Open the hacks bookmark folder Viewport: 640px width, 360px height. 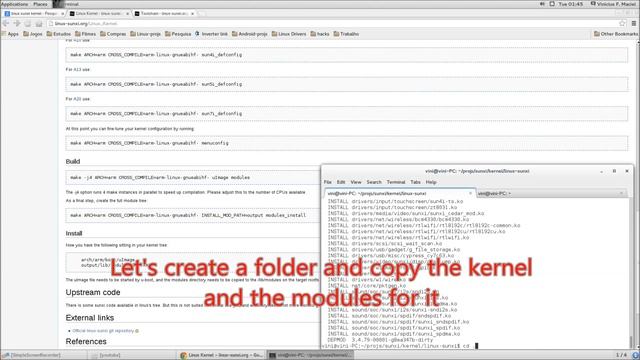(320, 34)
